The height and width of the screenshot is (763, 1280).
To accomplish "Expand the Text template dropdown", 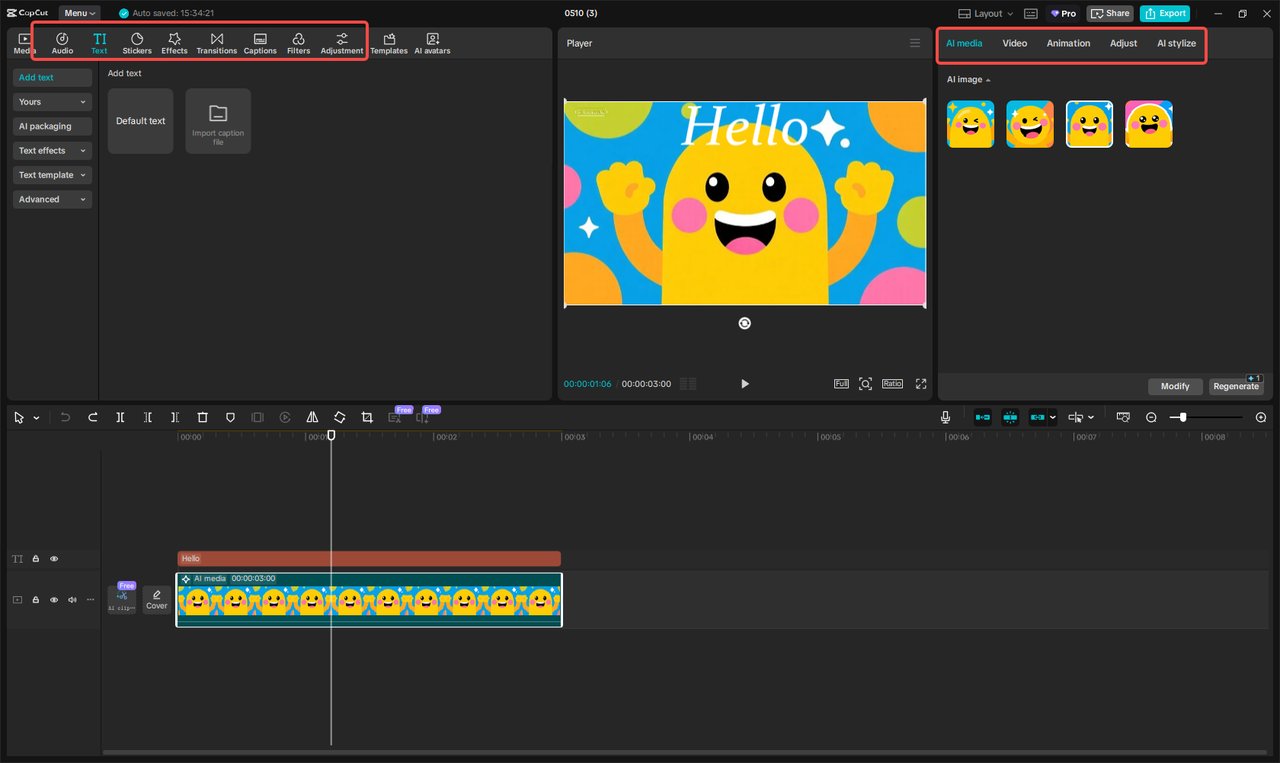I will pos(52,175).
